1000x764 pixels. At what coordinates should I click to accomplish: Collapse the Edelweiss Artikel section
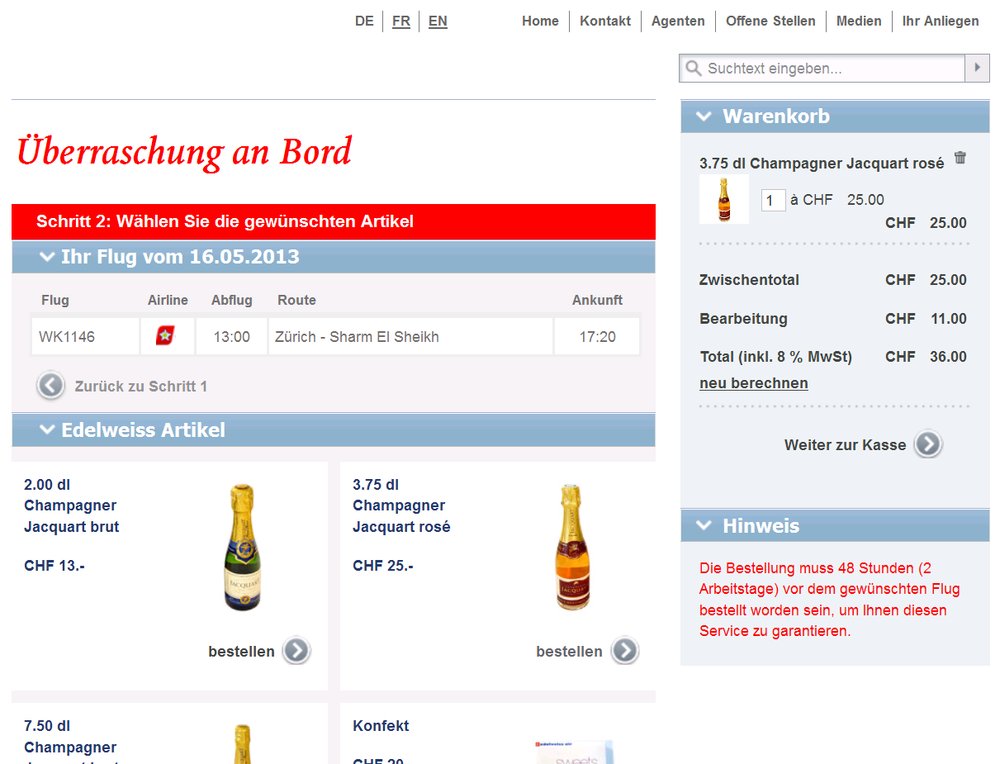[47, 430]
